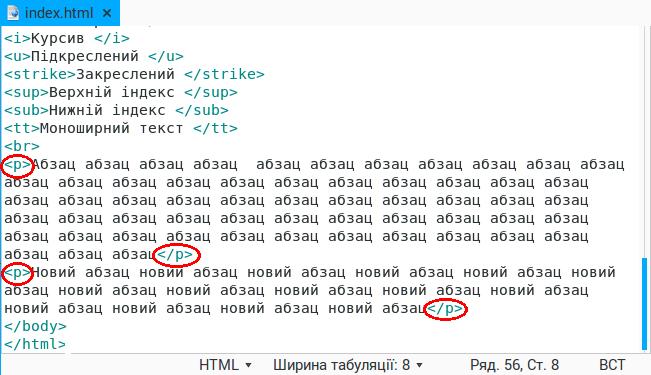Click the <p> tag before Новий

[17, 273]
